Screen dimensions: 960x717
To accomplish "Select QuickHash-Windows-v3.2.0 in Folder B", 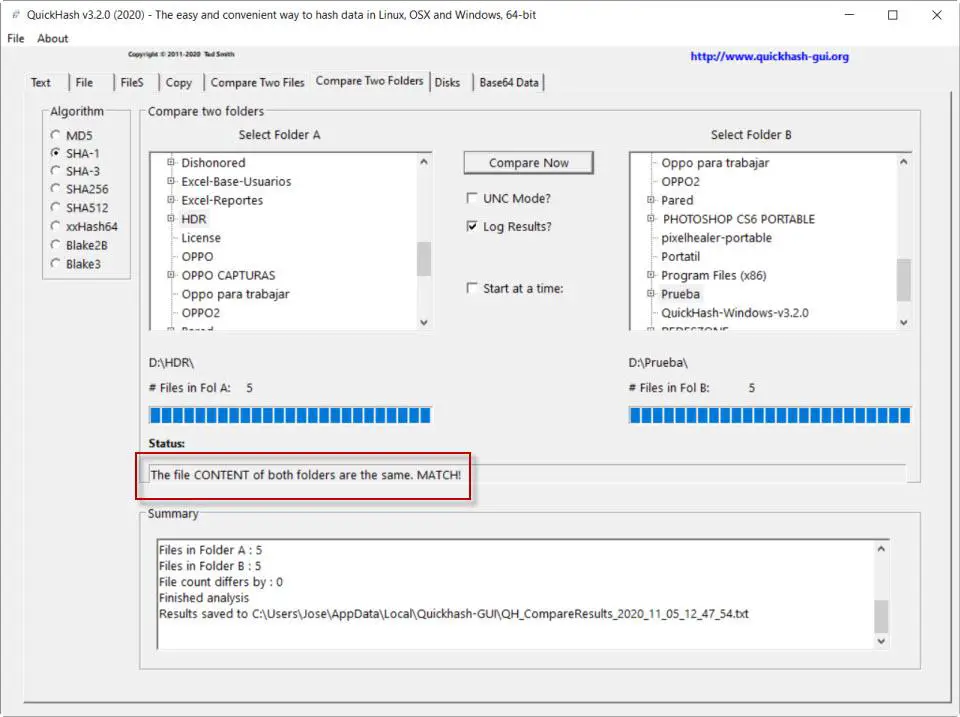I will pos(735,313).
